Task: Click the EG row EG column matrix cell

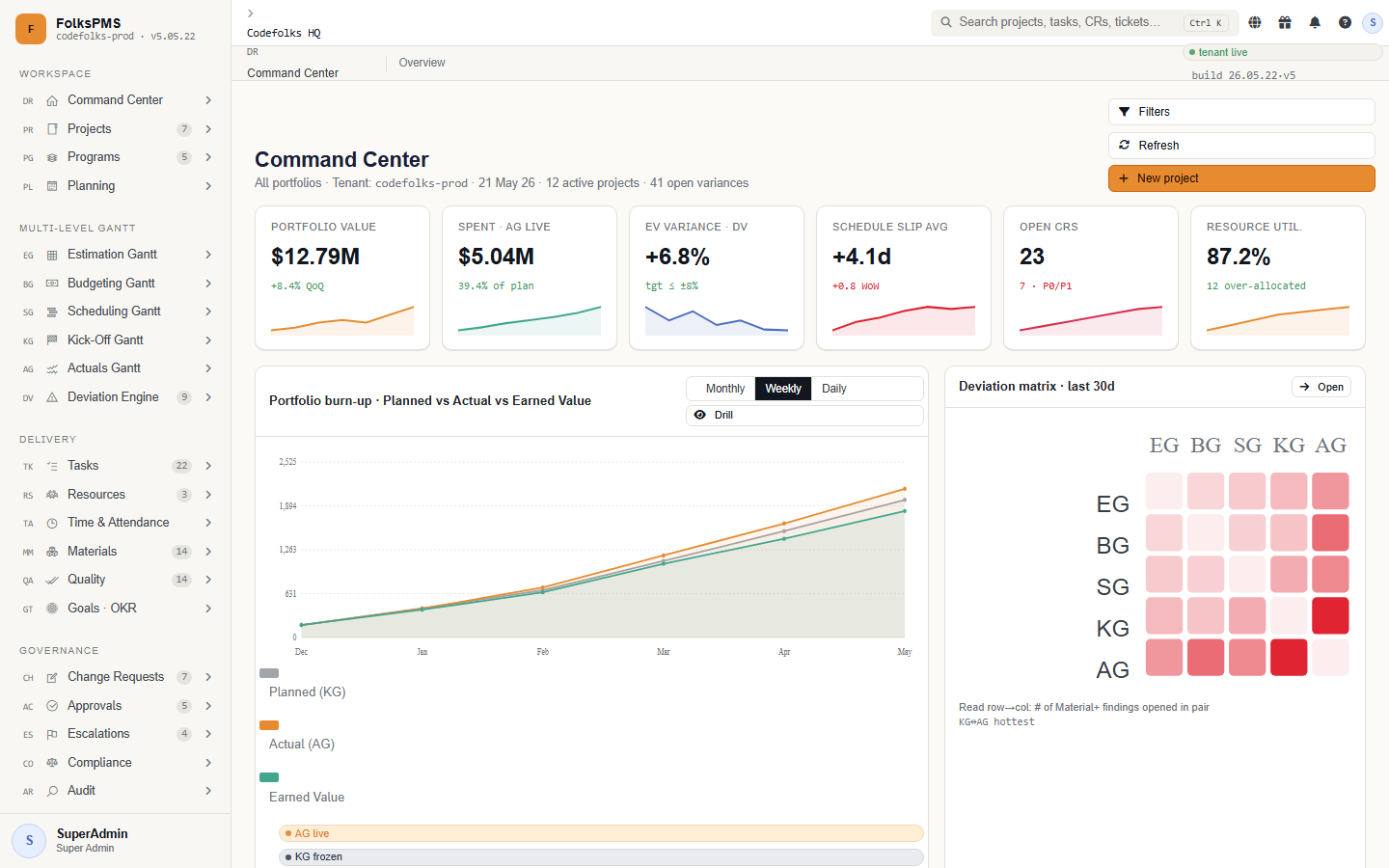Action: 1164,491
